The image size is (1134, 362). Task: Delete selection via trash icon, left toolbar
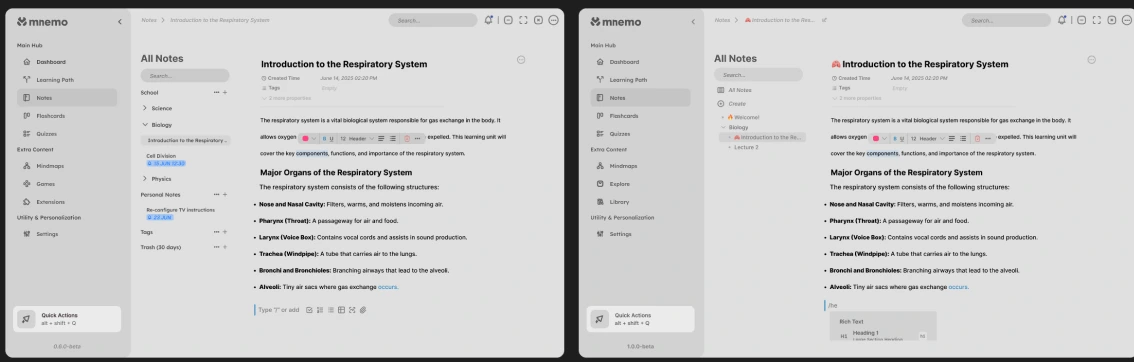407,138
